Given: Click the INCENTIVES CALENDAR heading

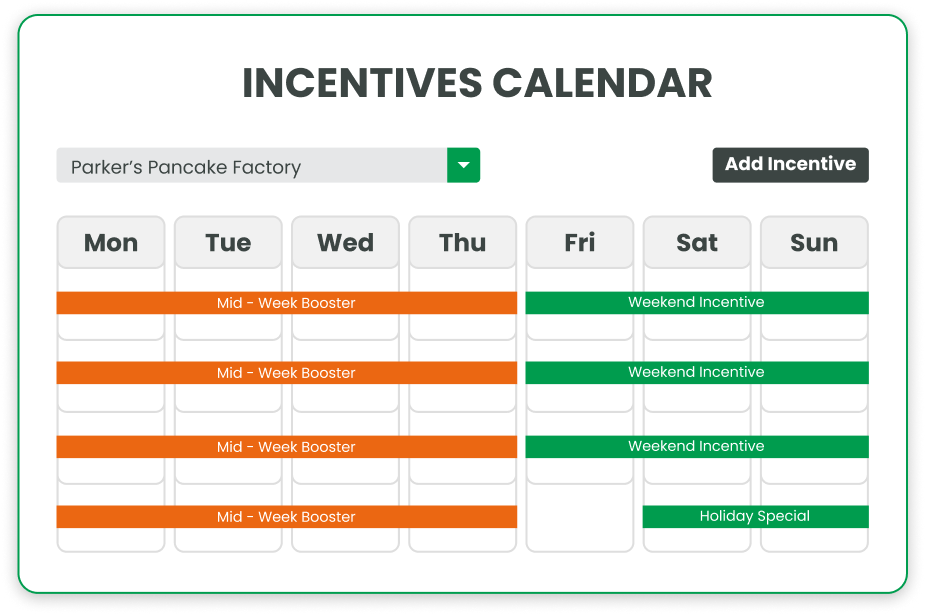Looking at the screenshot, I should [477, 83].
